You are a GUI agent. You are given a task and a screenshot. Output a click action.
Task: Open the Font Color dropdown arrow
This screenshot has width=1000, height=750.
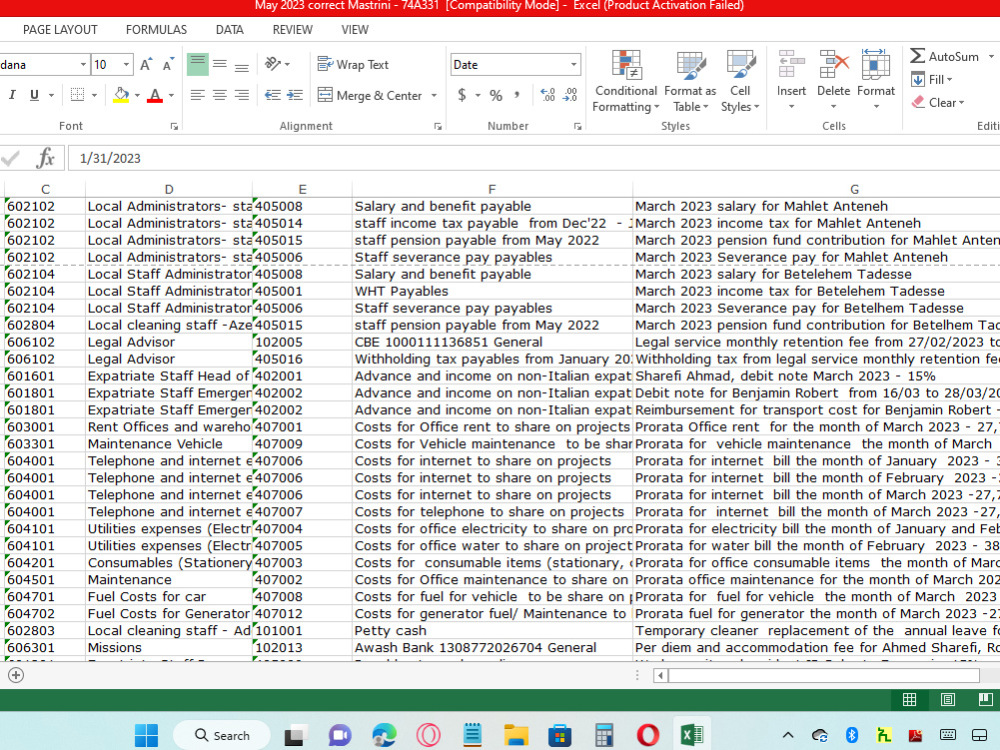click(171, 96)
